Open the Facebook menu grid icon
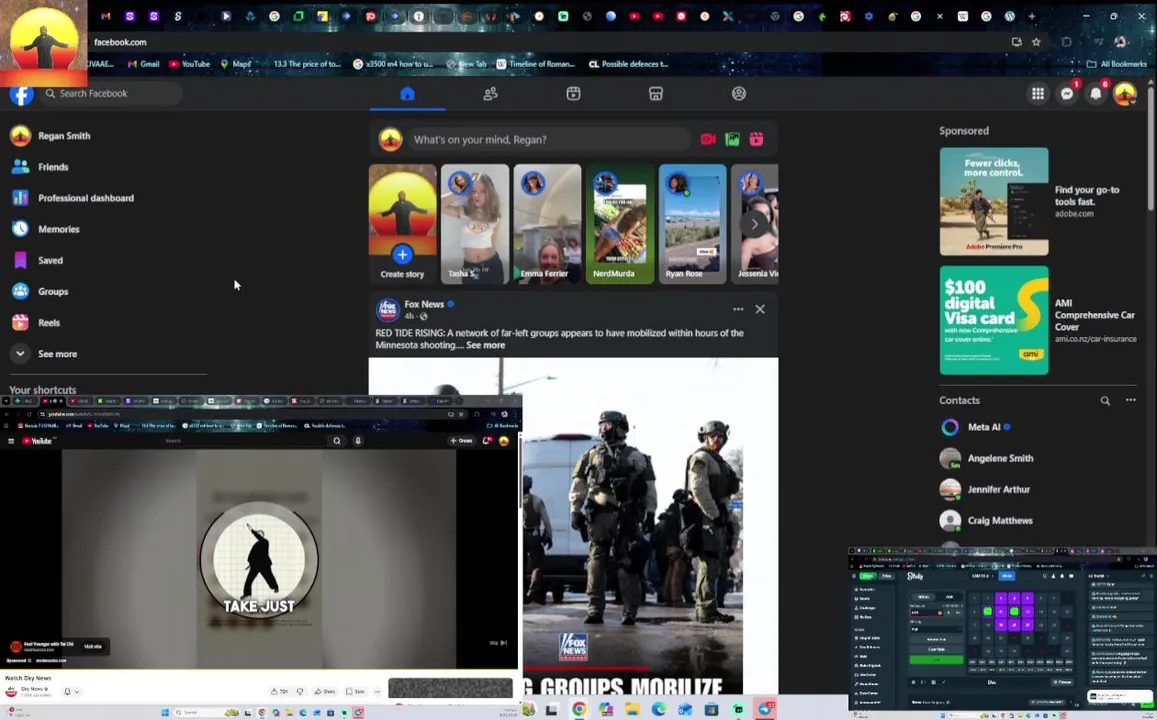This screenshot has height=720, width=1157. point(1037,94)
